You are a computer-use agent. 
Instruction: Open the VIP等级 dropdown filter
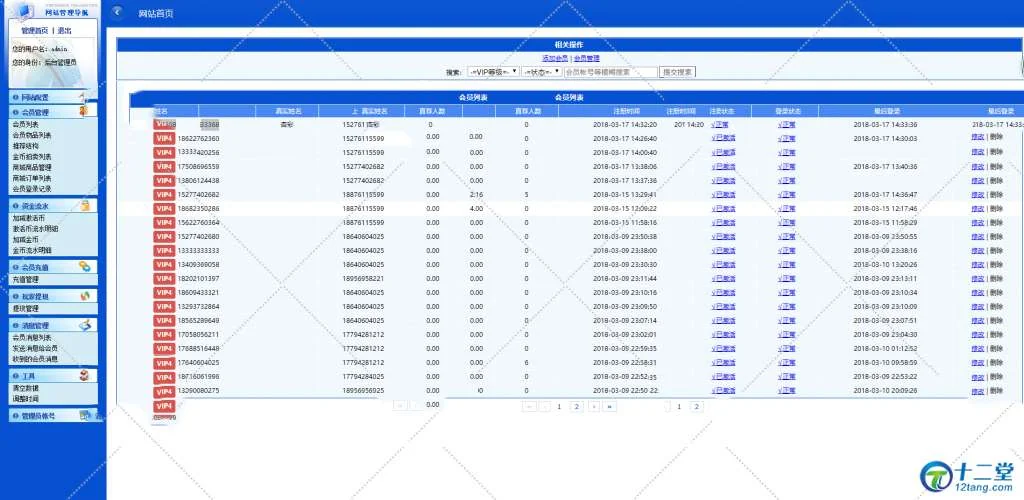click(494, 72)
